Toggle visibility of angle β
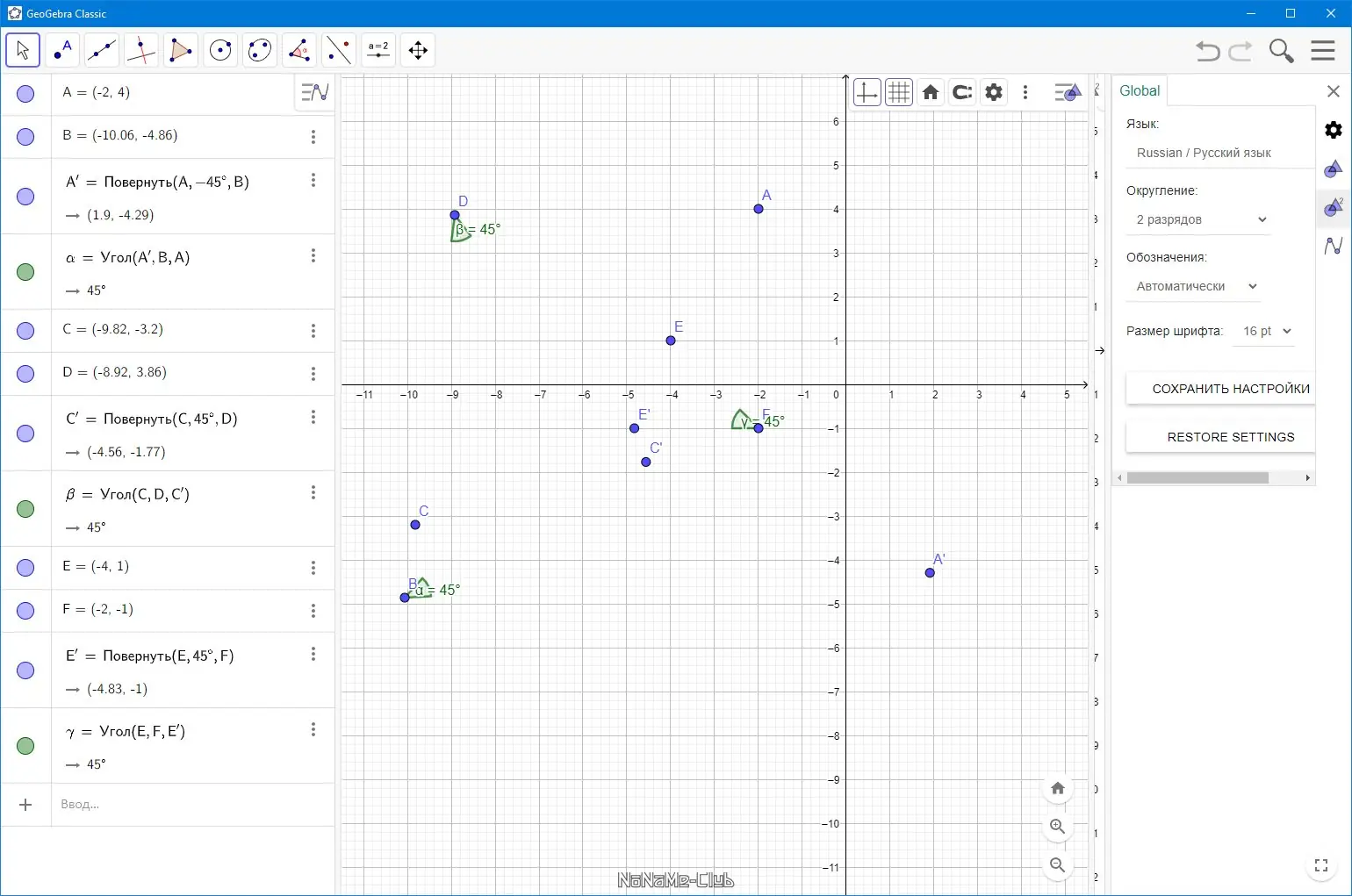Screen dimensions: 1352x896 tap(25, 509)
